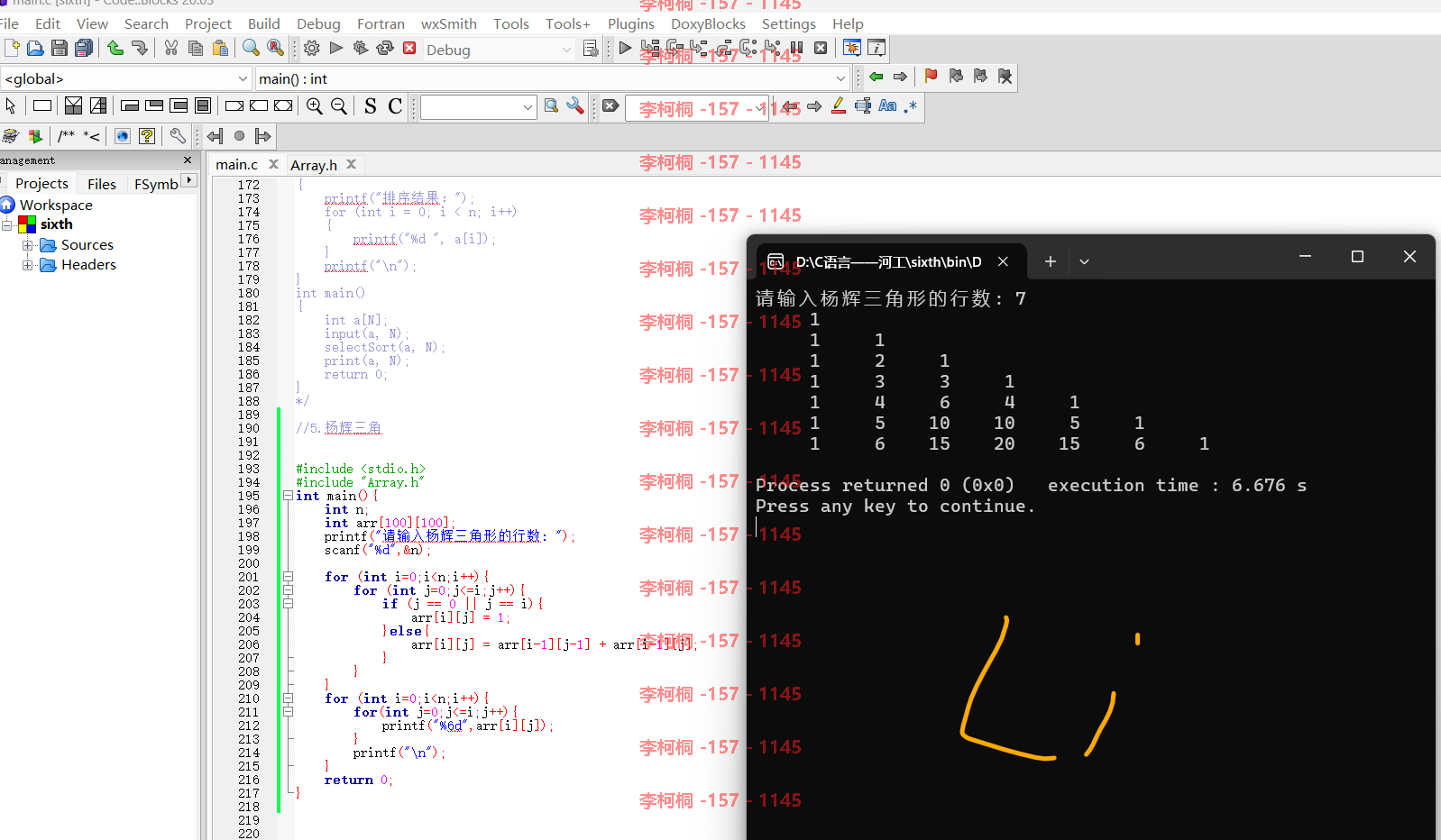Zoom in with the plus magnifier icon

pyautogui.click(x=314, y=106)
